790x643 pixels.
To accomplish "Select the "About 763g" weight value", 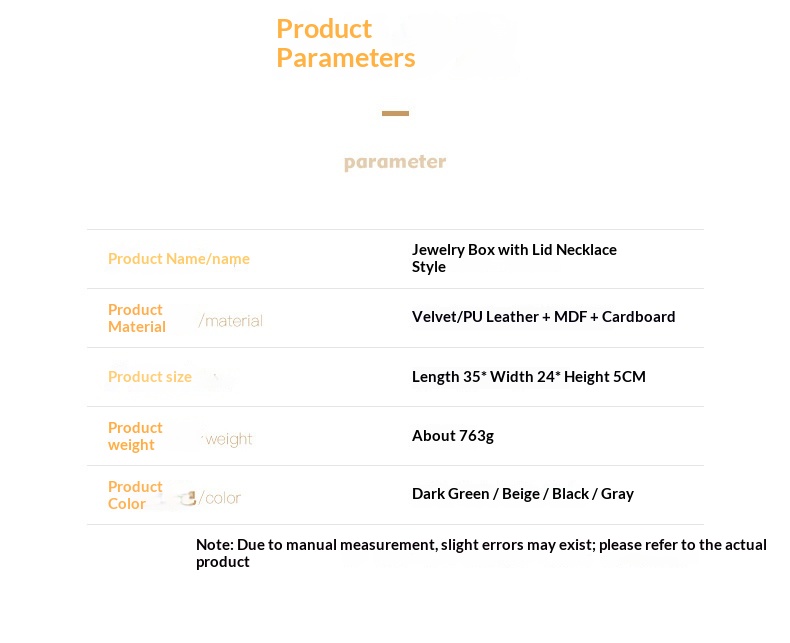I will pos(452,436).
